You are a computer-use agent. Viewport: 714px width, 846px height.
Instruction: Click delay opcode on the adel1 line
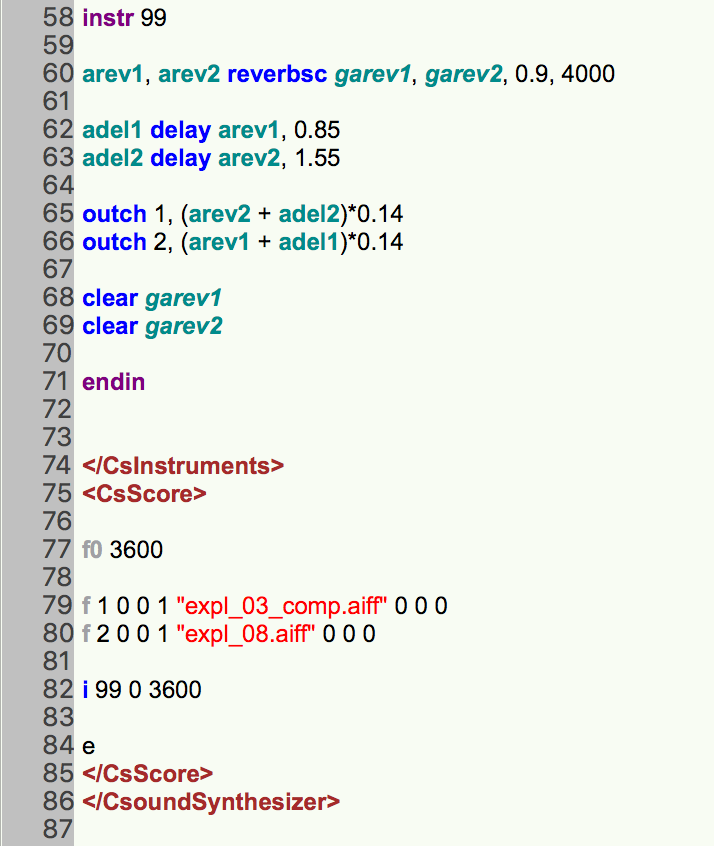point(181,130)
